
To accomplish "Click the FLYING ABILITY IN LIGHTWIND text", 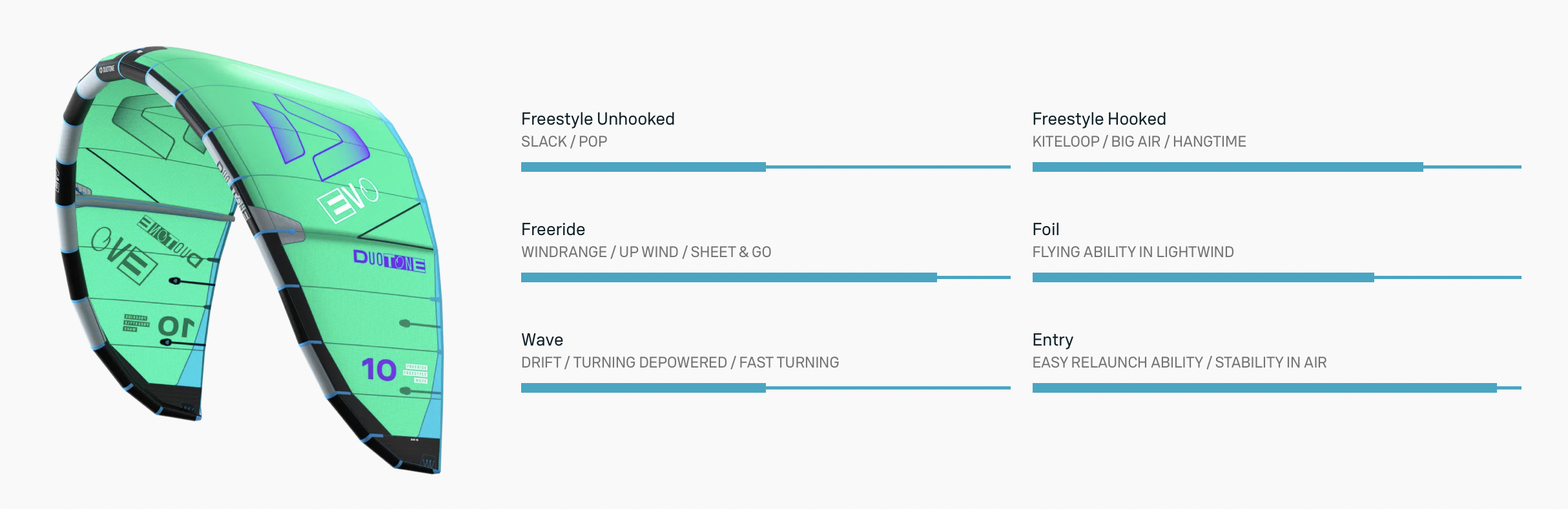I will (1133, 252).
